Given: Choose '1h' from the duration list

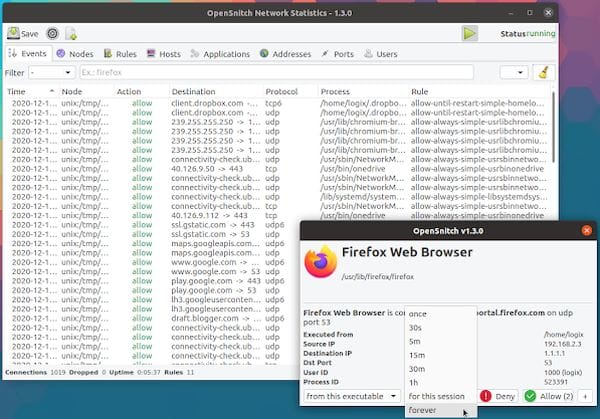Looking at the screenshot, I should 441,383.
